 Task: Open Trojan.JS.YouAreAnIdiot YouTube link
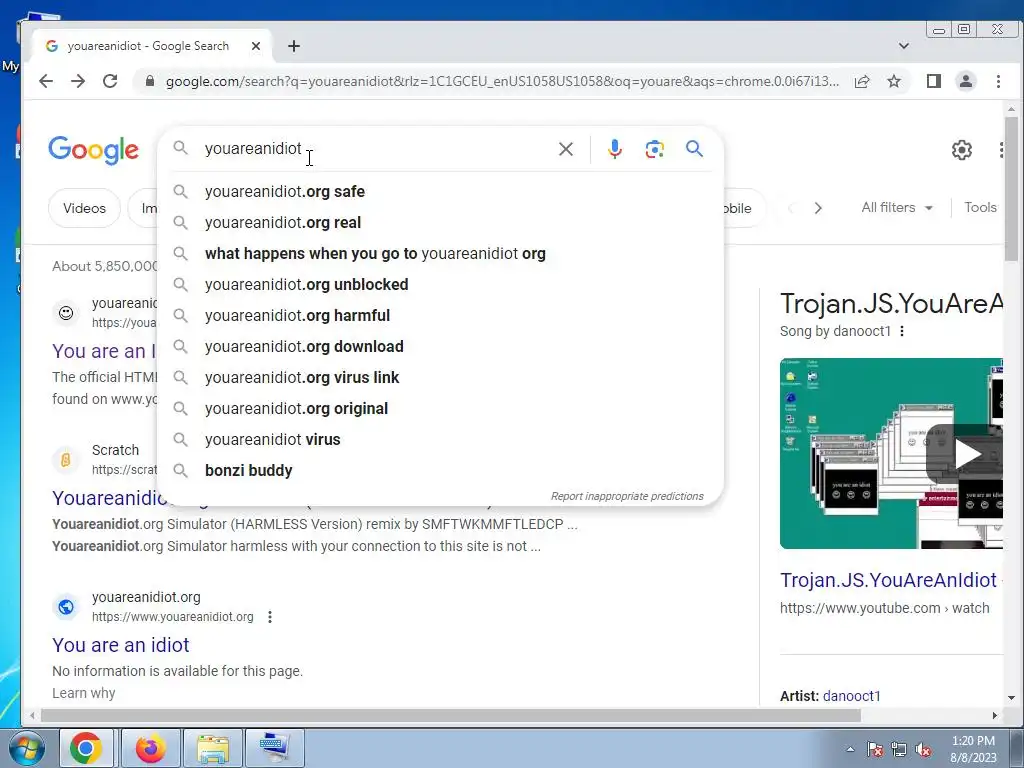coord(888,580)
